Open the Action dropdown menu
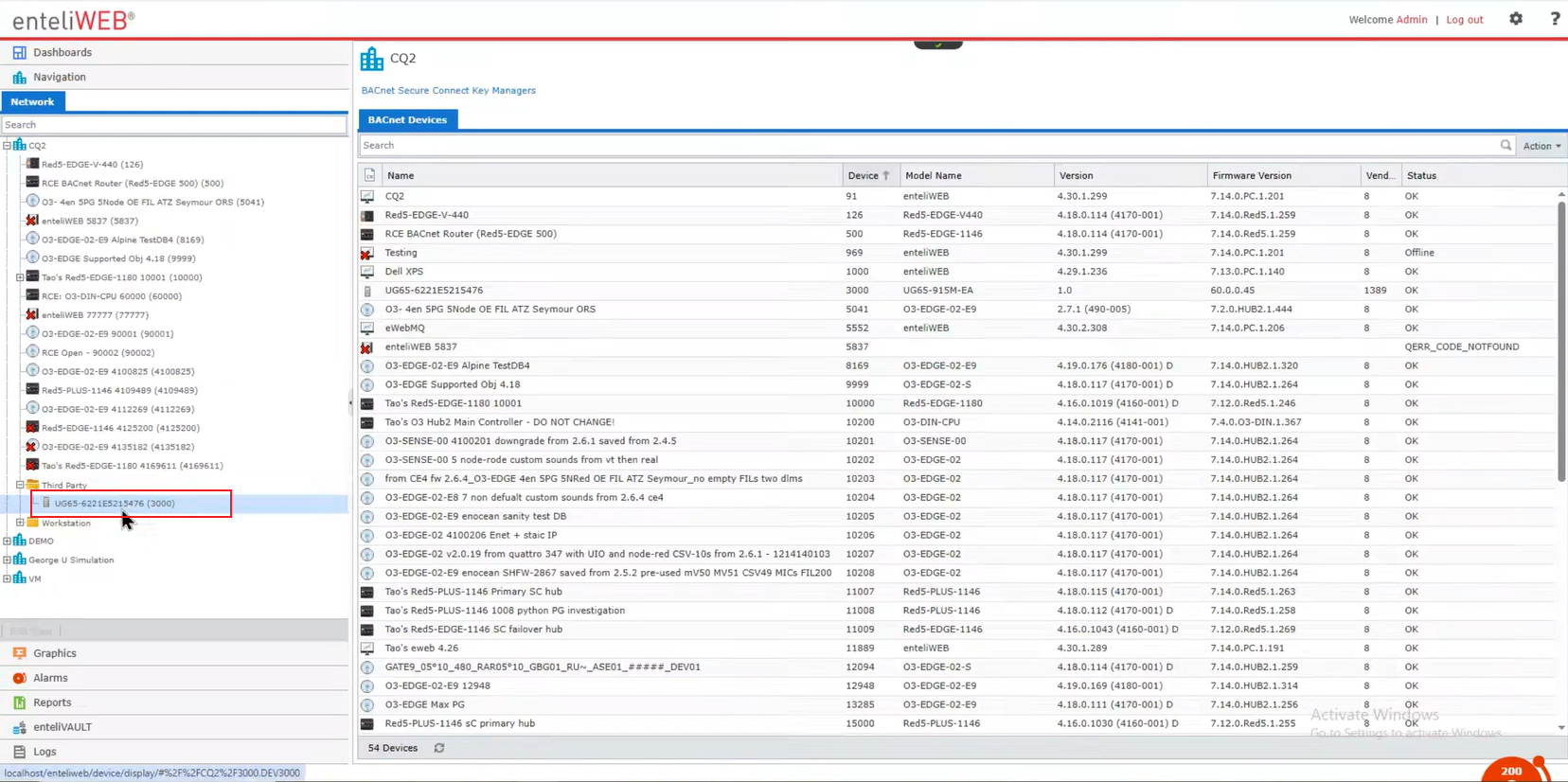1568x782 pixels. (1541, 146)
